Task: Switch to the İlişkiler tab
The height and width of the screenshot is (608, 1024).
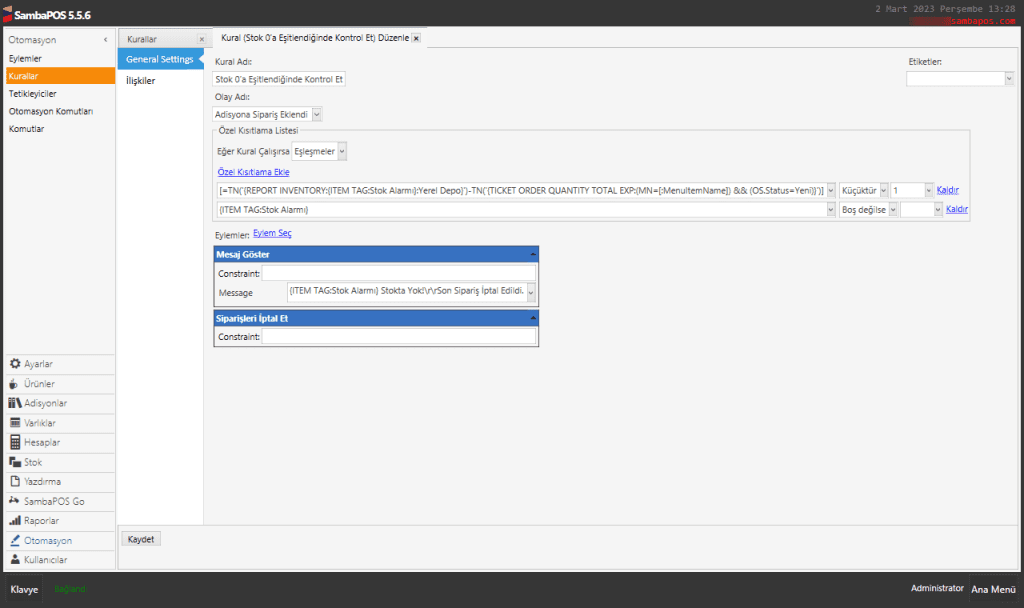Action: (x=140, y=80)
